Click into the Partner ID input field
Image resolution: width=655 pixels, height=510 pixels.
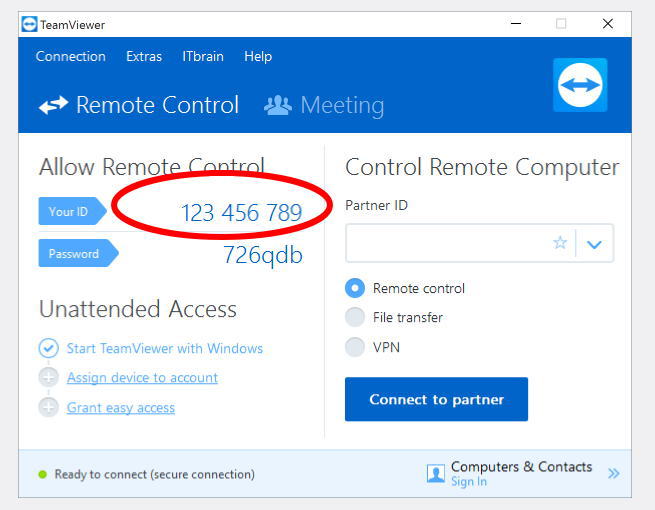point(445,243)
